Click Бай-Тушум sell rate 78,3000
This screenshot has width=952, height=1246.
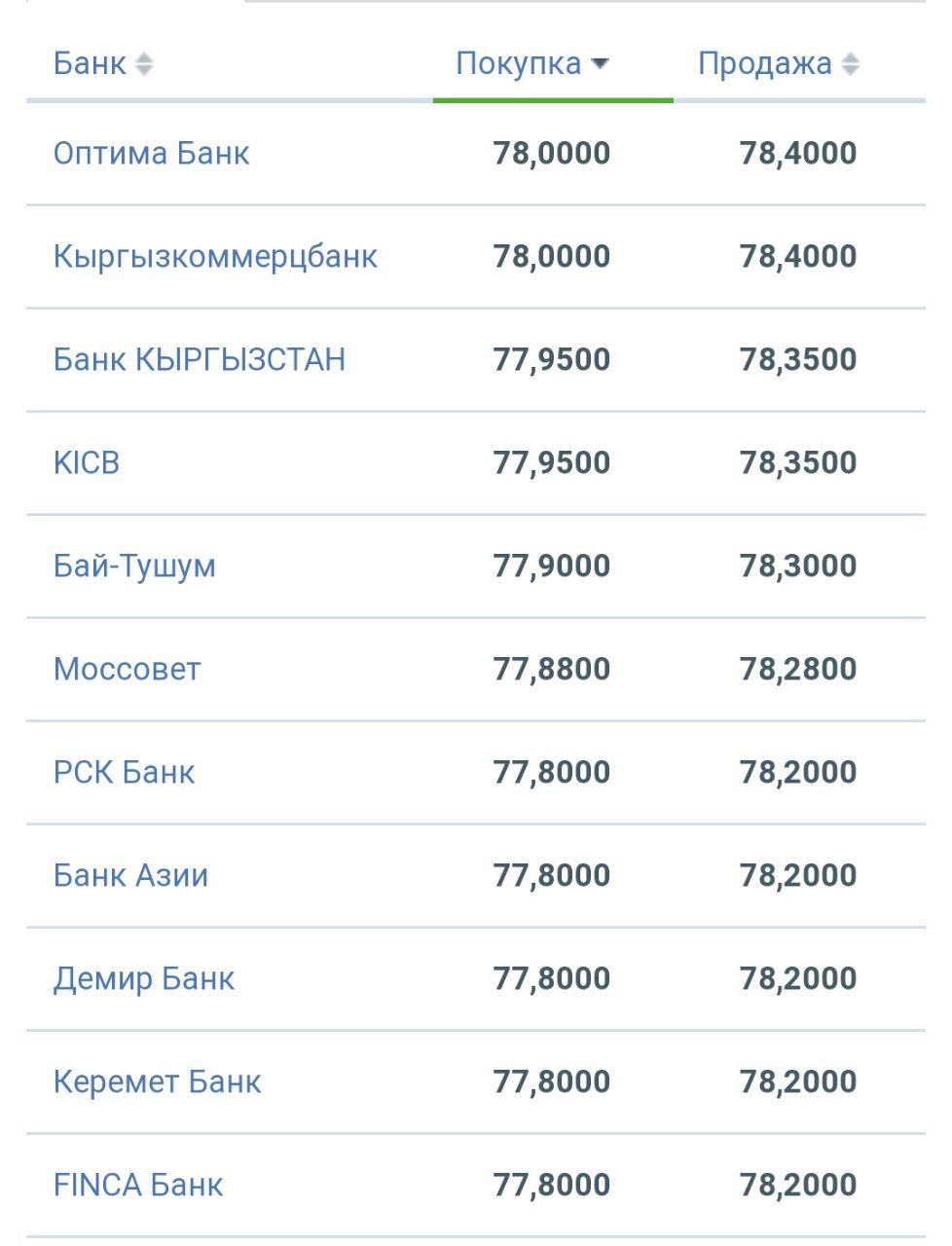(x=798, y=567)
